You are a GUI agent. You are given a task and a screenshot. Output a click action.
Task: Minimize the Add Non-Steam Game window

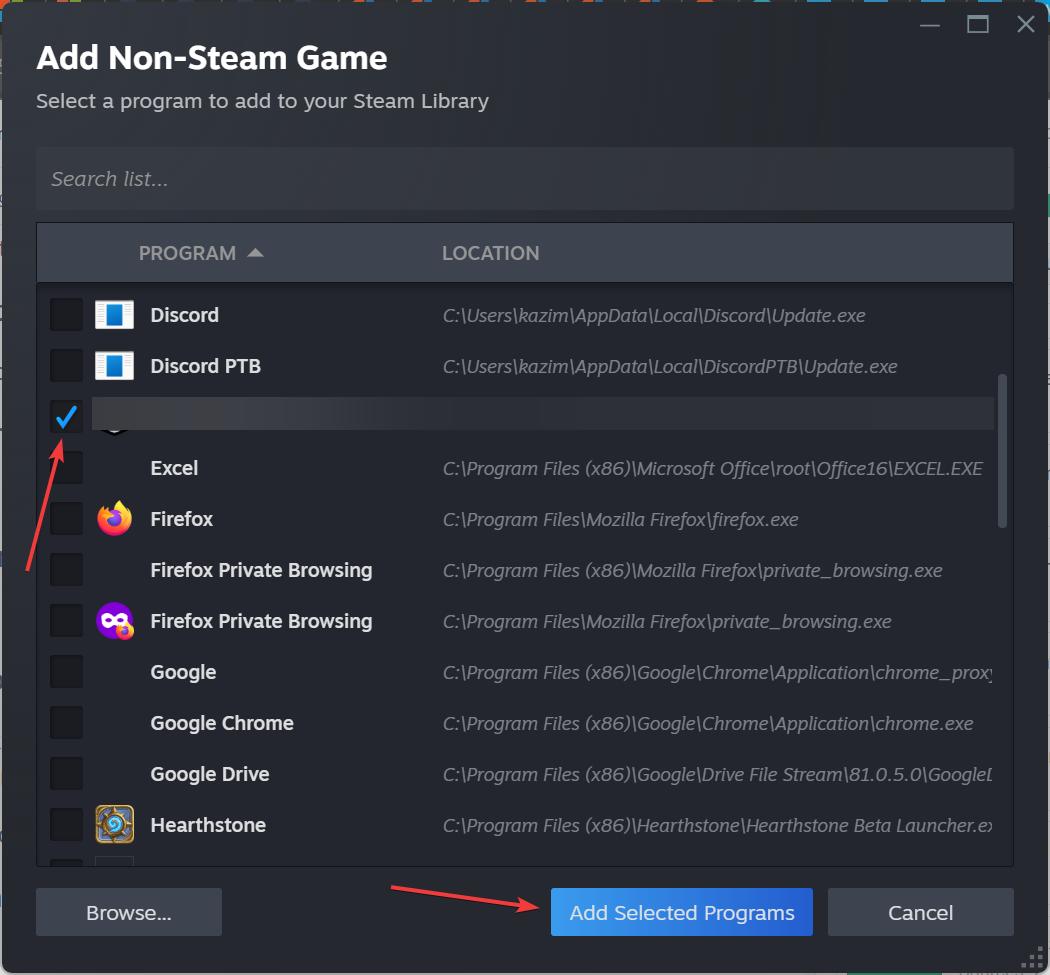929,25
